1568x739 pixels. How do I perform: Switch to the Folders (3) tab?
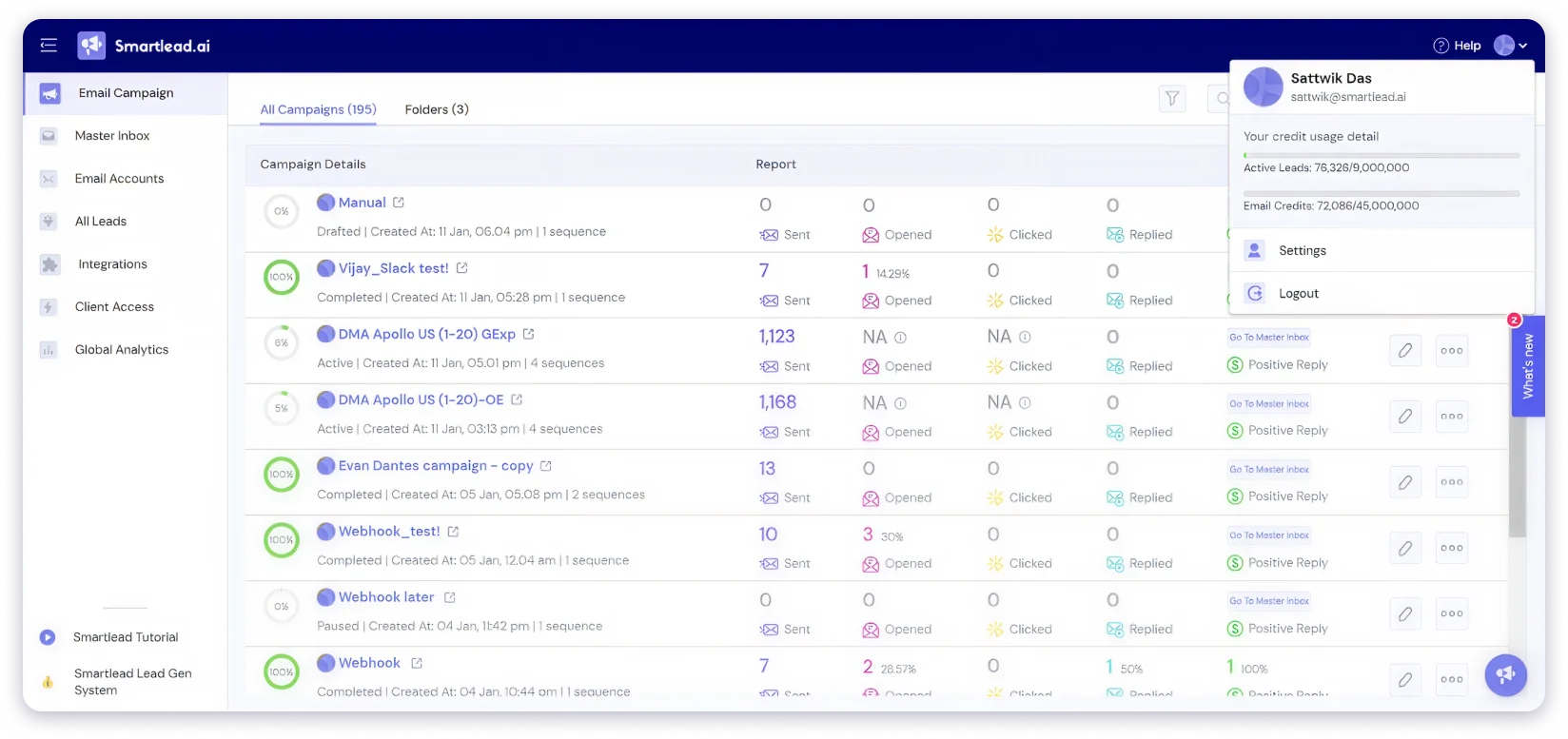click(437, 109)
